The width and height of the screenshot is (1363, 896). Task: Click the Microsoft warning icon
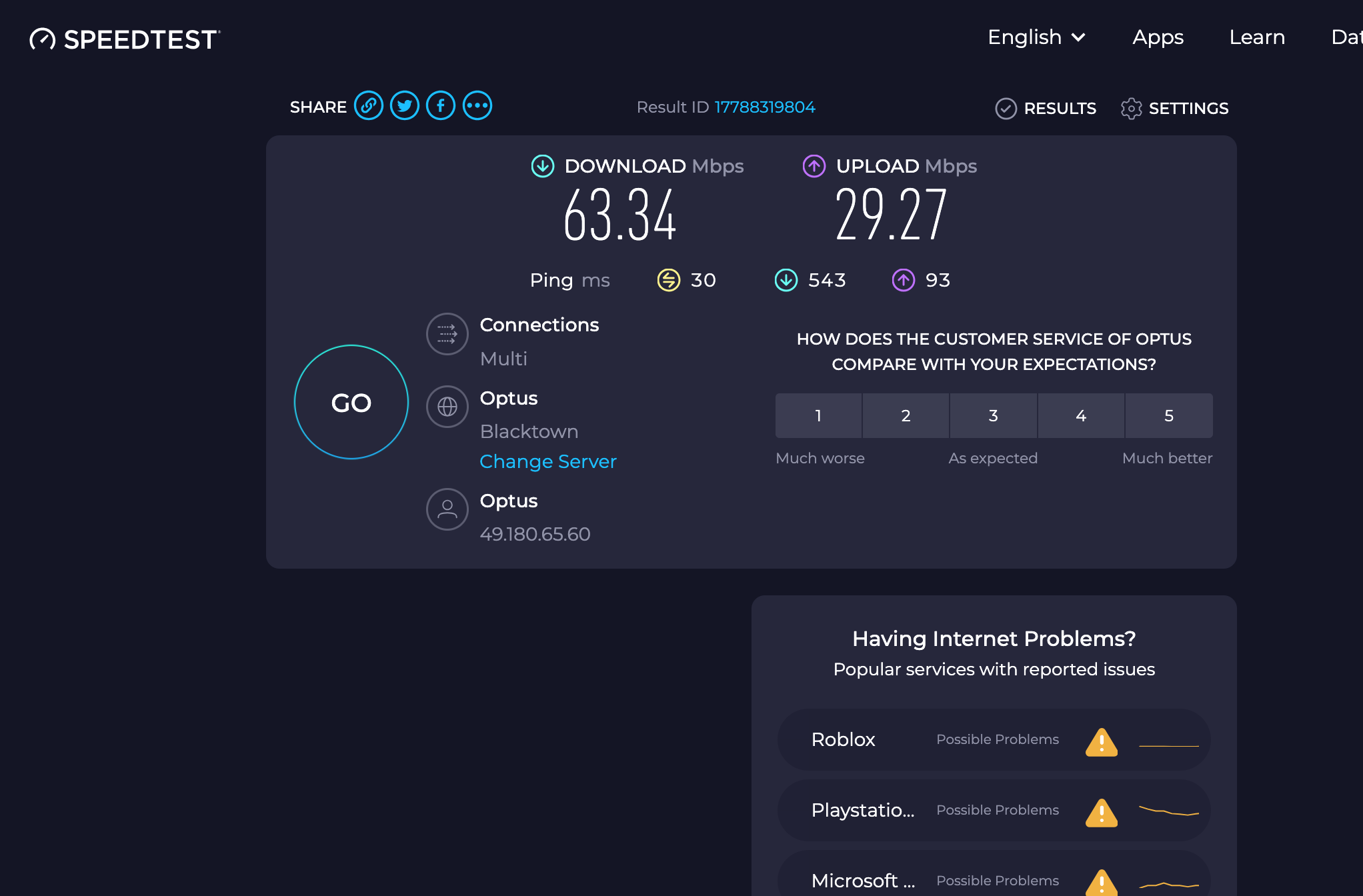tap(1102, 883)
